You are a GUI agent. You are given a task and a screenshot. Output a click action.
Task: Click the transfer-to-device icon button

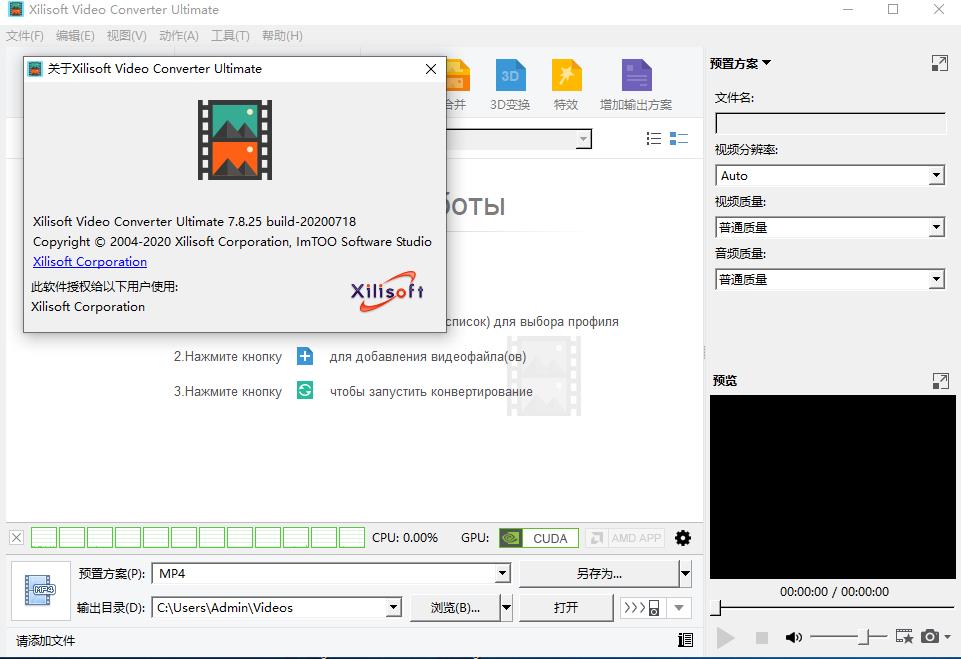[642, 608]
